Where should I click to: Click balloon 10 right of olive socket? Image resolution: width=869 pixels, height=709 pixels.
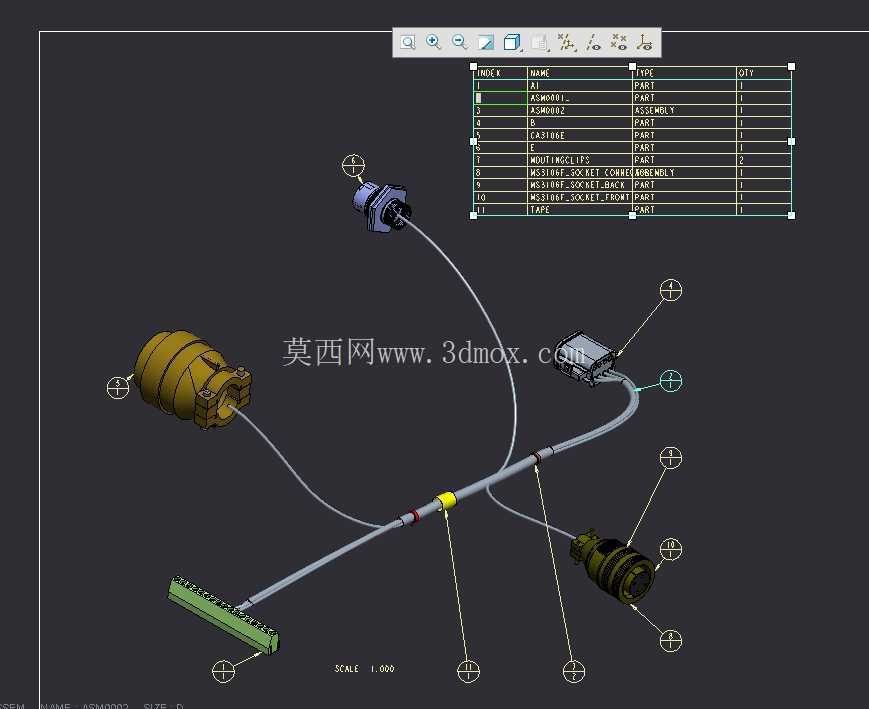(671, 549)
